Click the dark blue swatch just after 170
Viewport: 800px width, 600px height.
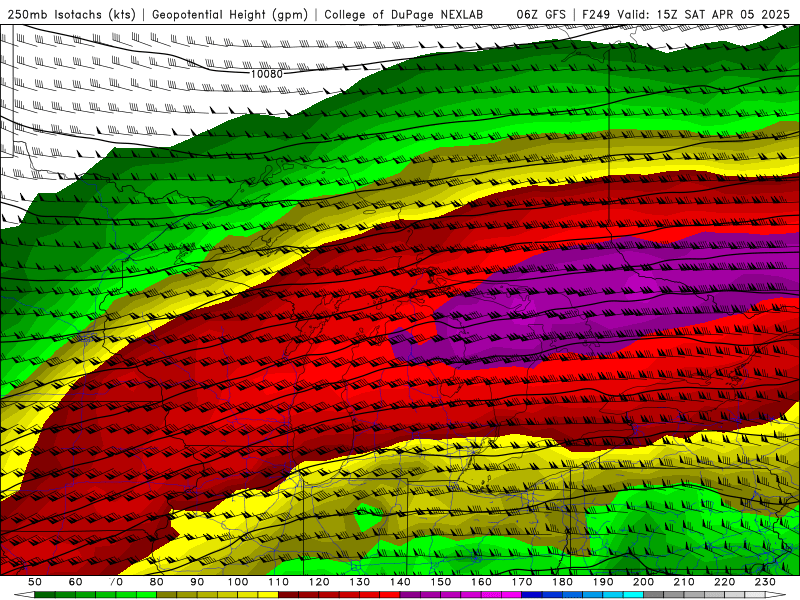pyautogui.click(x=532, y=595)
